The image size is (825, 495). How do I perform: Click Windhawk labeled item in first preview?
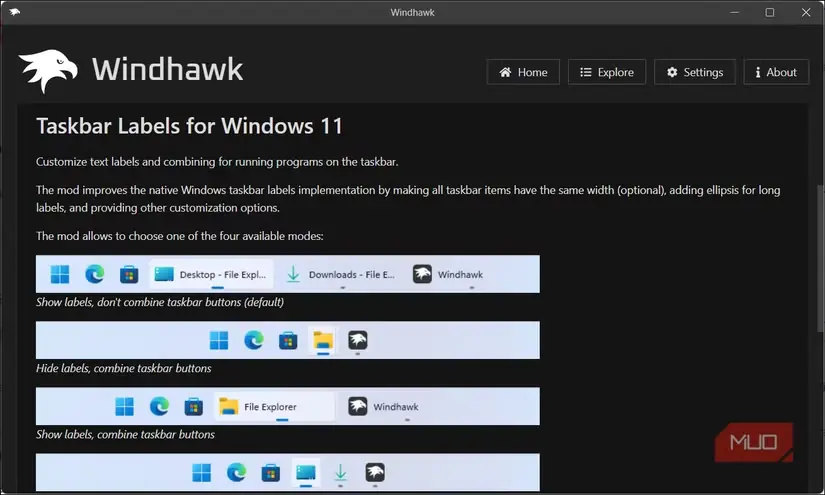448,274
